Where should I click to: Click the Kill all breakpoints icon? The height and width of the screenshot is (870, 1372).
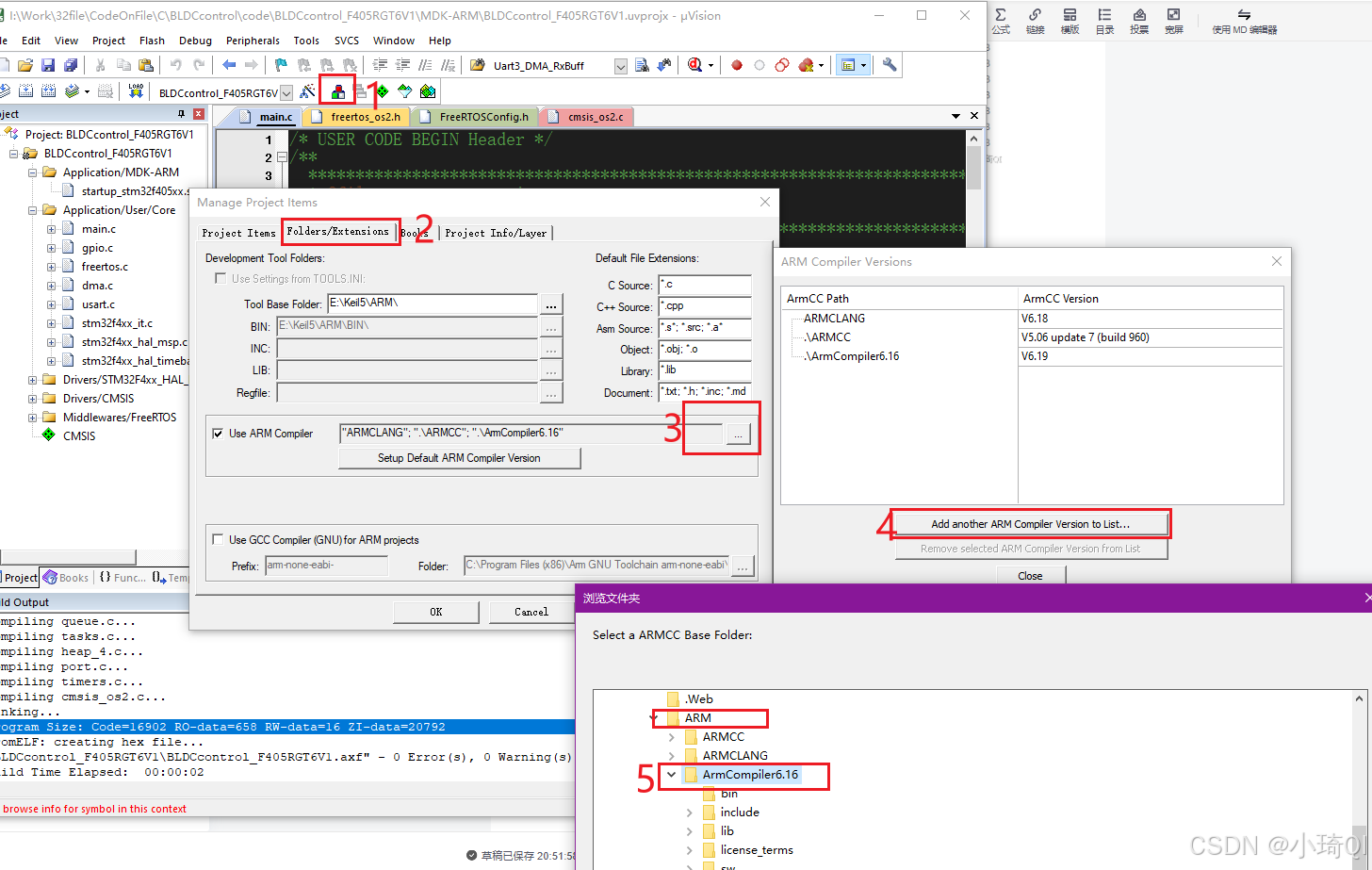pyautogui.click(x=806, y=65)
